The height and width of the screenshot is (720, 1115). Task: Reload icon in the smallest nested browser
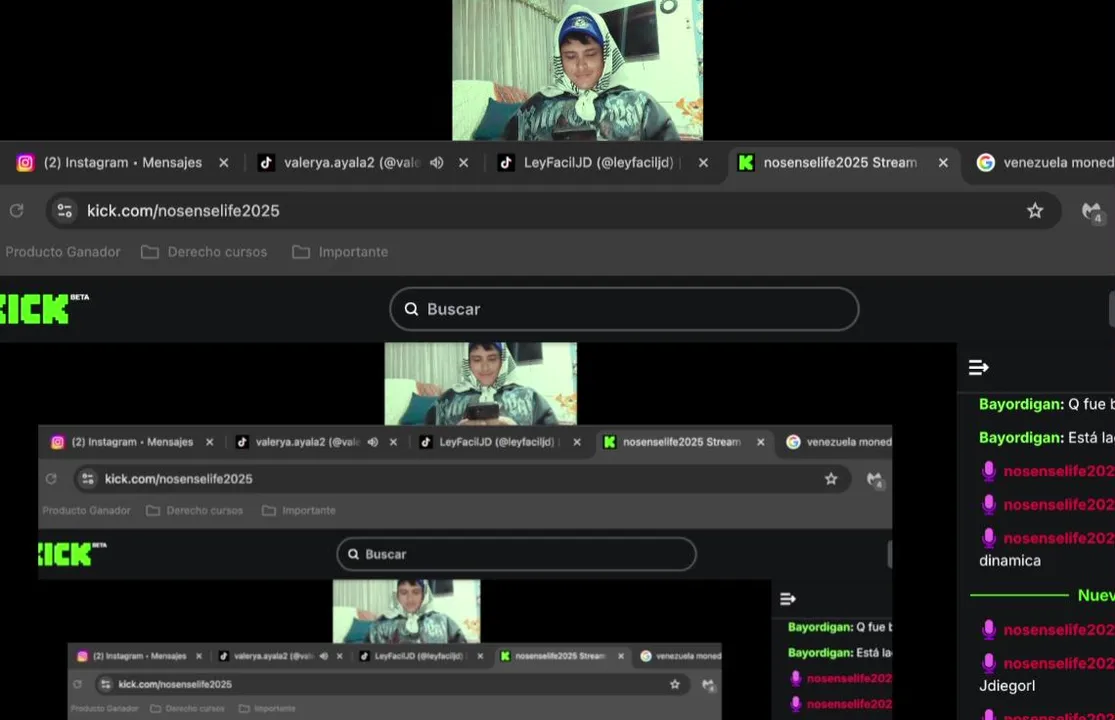(78, 684)
